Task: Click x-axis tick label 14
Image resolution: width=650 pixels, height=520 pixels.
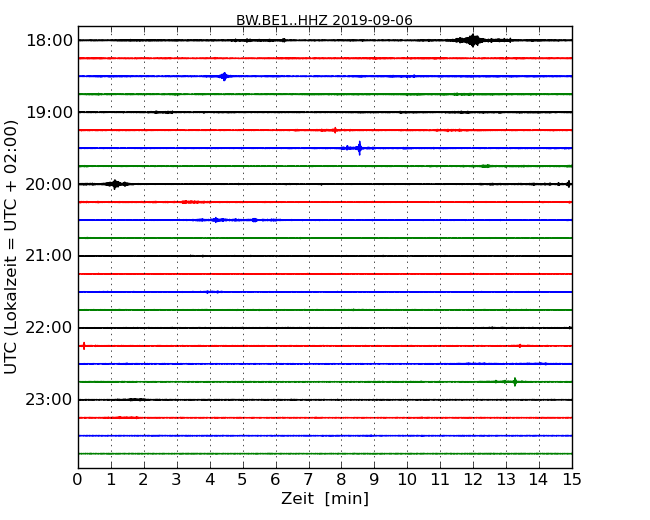Action: (x=539, y=479)
